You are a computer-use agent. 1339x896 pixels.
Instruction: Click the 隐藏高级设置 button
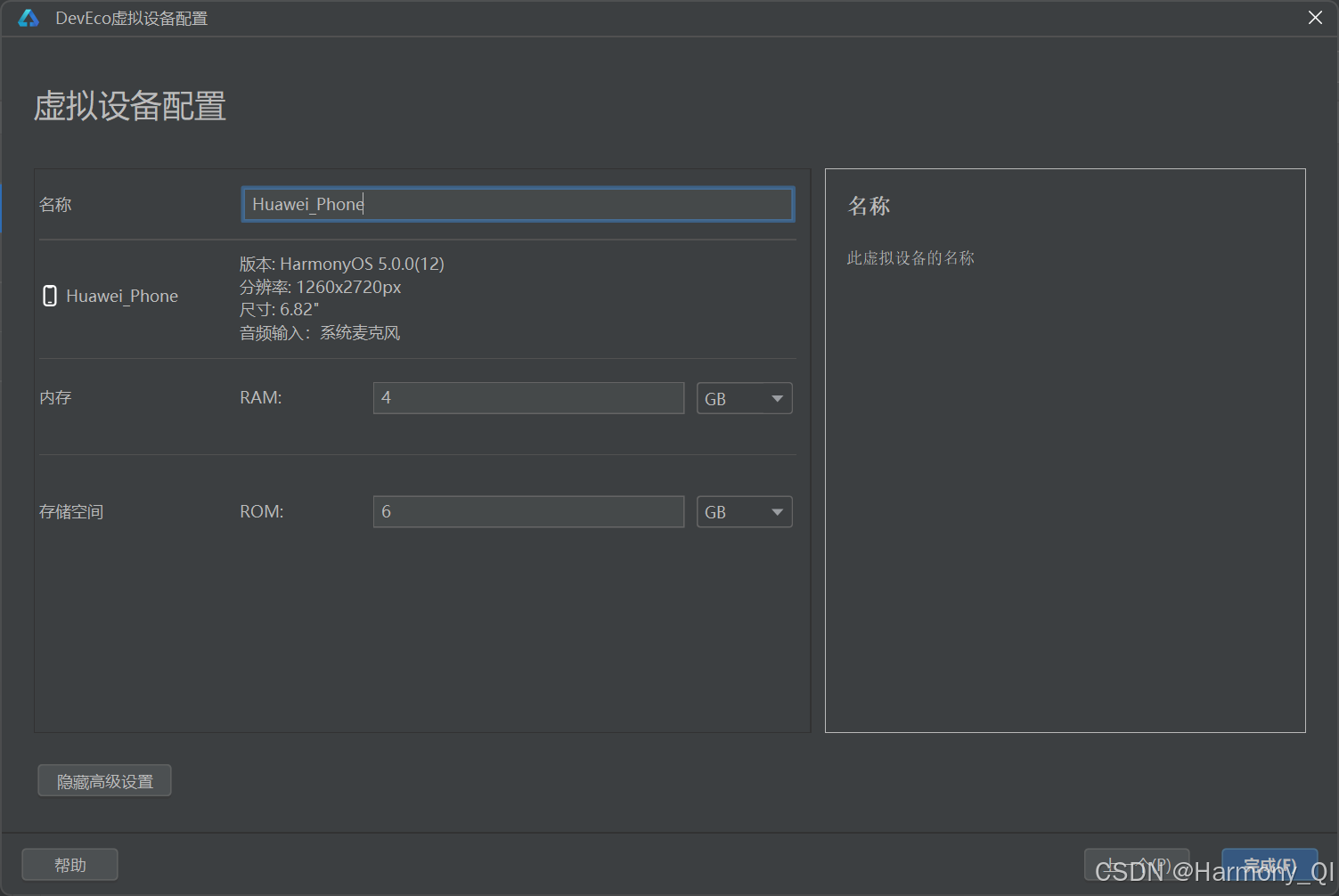pyautogui.click(x=105, y=781)
